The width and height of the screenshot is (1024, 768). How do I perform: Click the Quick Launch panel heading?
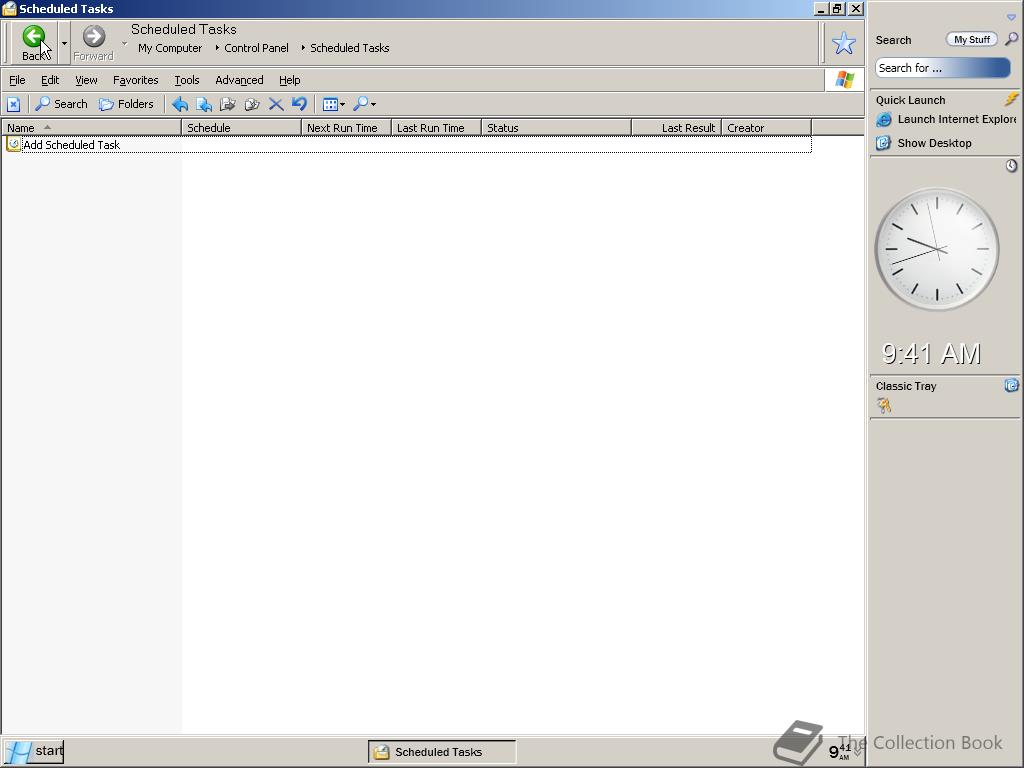pyautogui.click(x=910, y=100)
